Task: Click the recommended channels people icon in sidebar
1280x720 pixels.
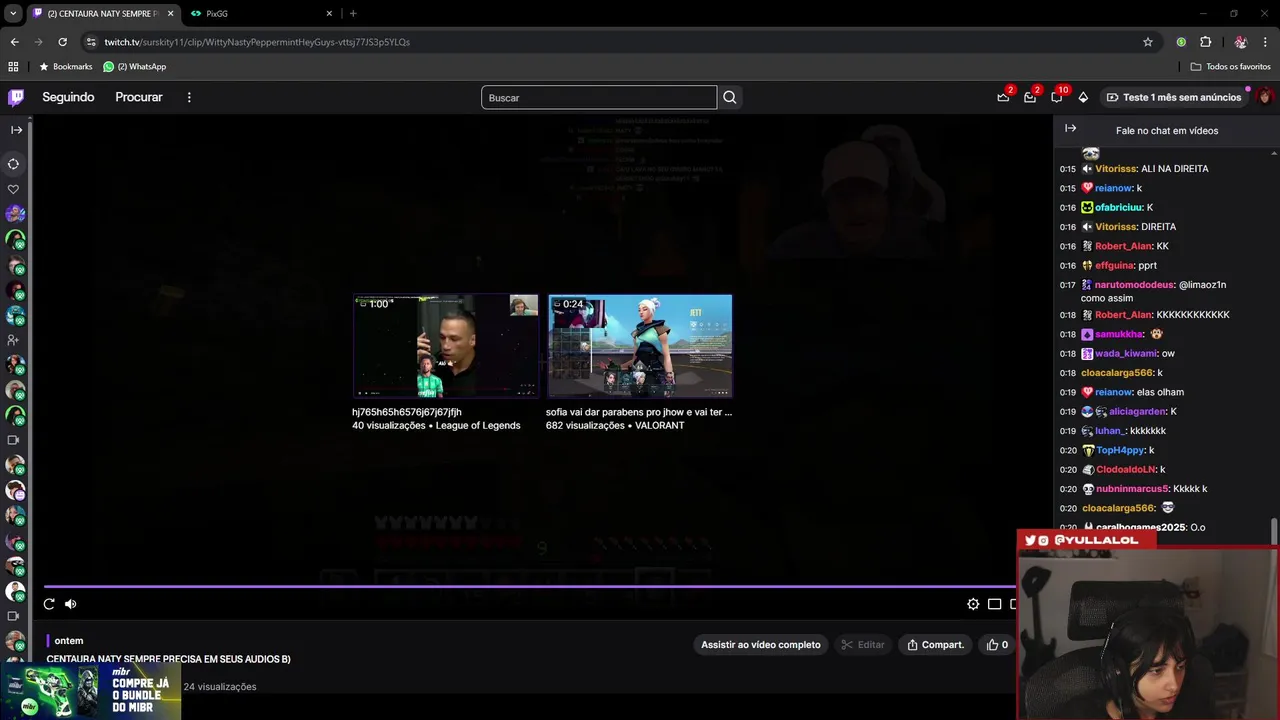Action: coord(14,340)
